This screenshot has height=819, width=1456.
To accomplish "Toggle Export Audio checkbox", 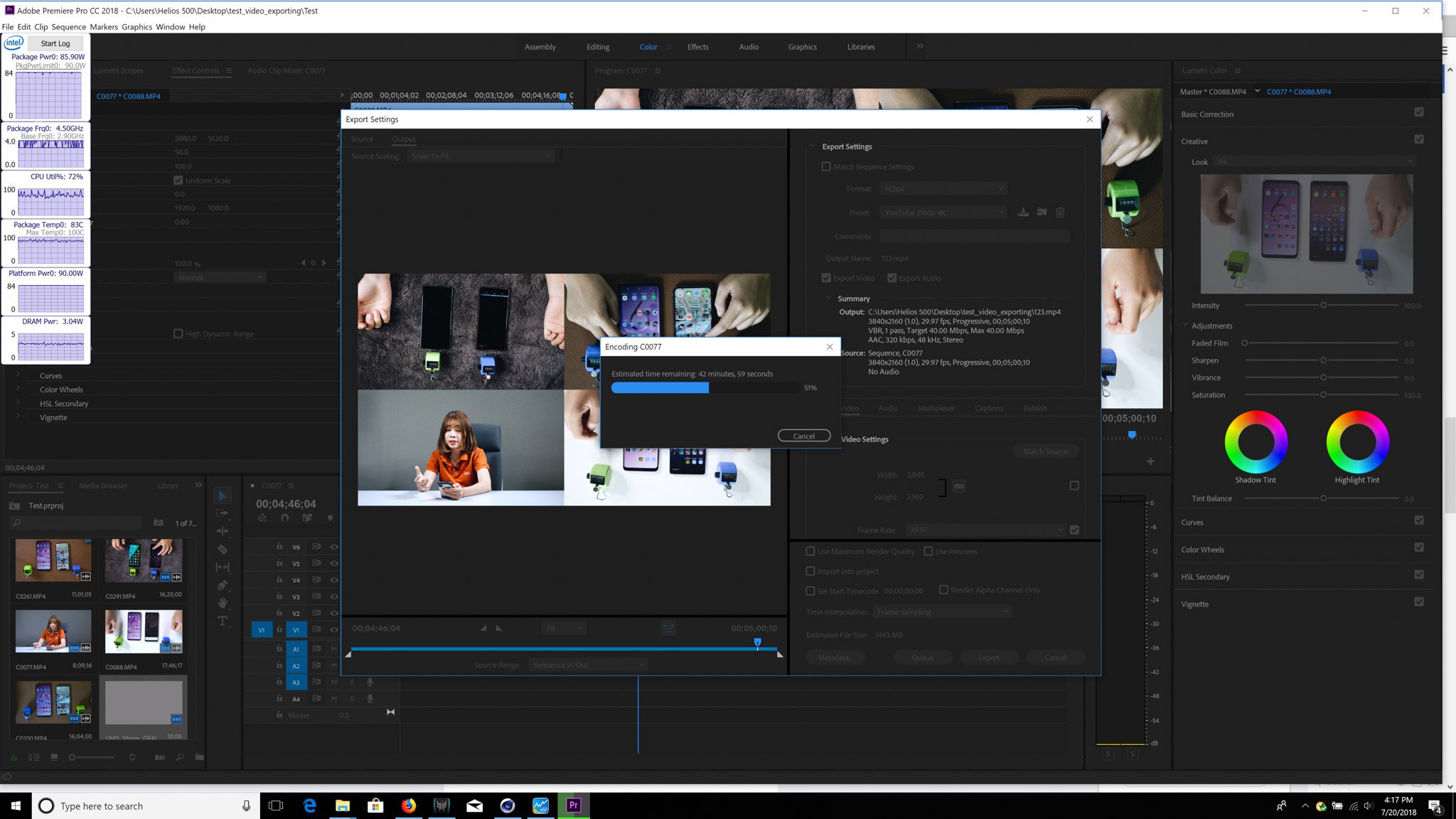I will 892,278.
